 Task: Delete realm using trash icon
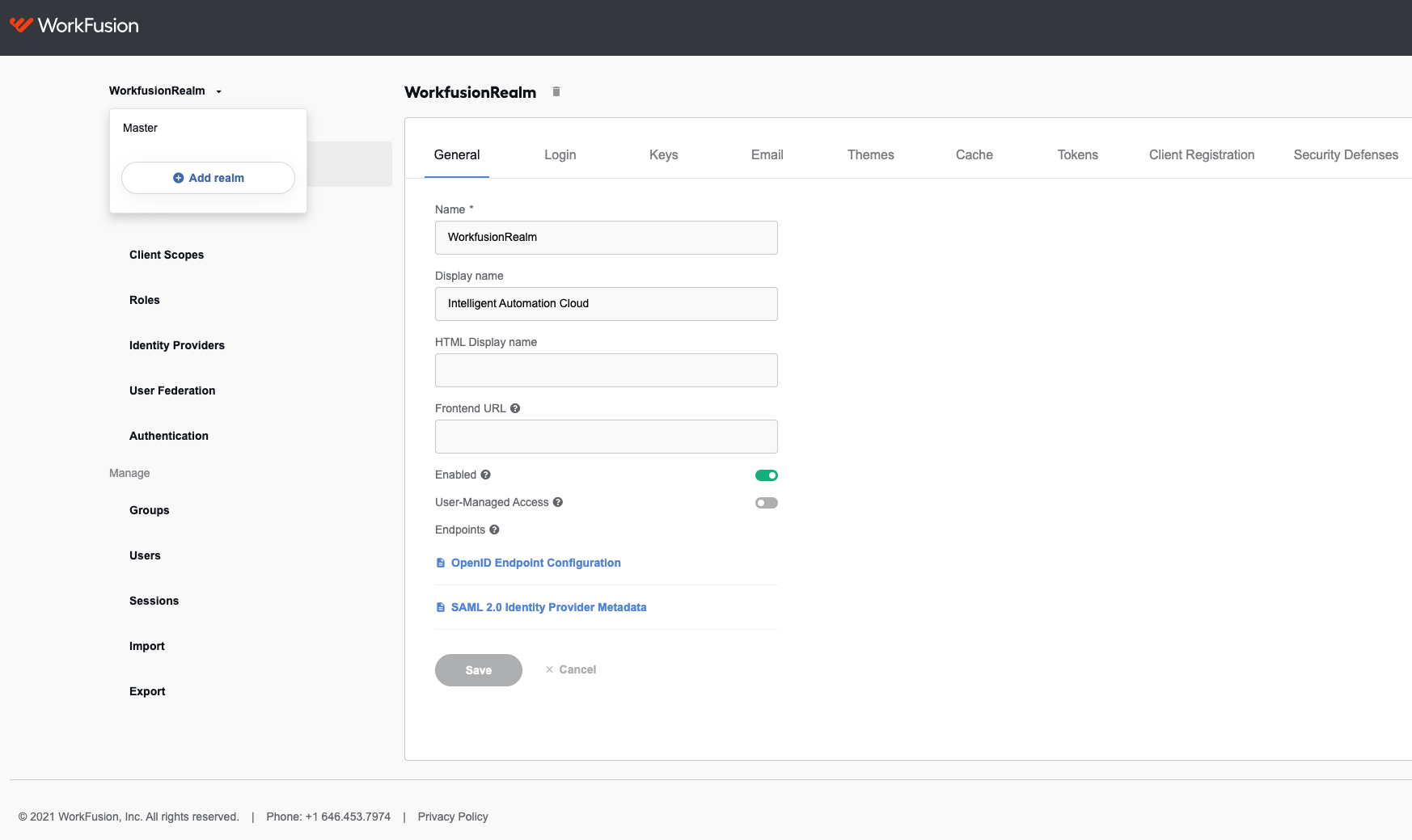tap(556, 91)
